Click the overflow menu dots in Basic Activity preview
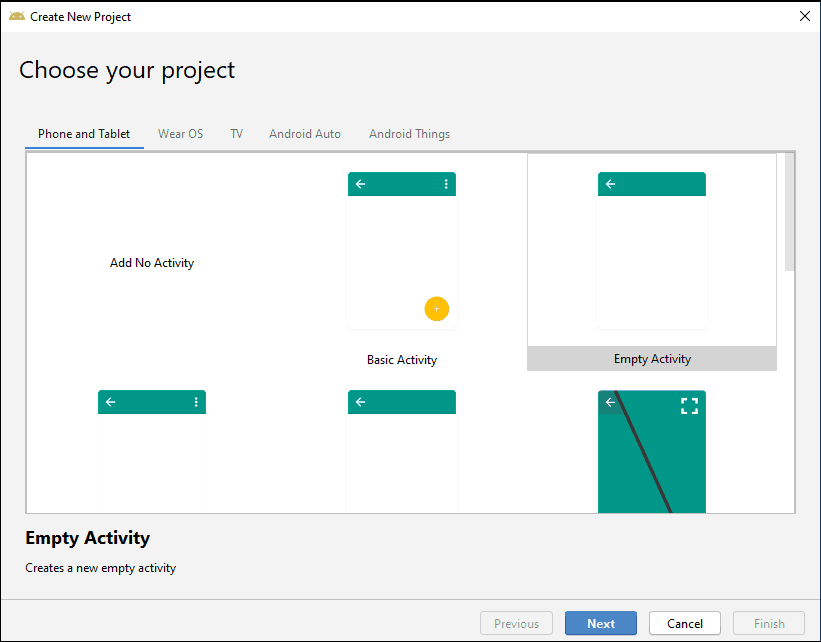The height and width of the screenshot is (642, 821). pyautogui.click(x=446, y=184)
